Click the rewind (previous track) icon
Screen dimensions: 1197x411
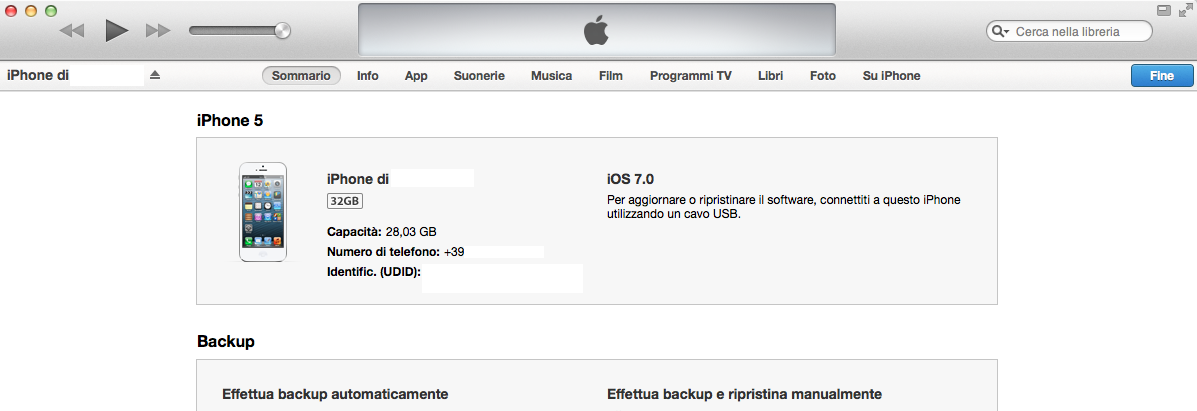click(x=72, y=31)
